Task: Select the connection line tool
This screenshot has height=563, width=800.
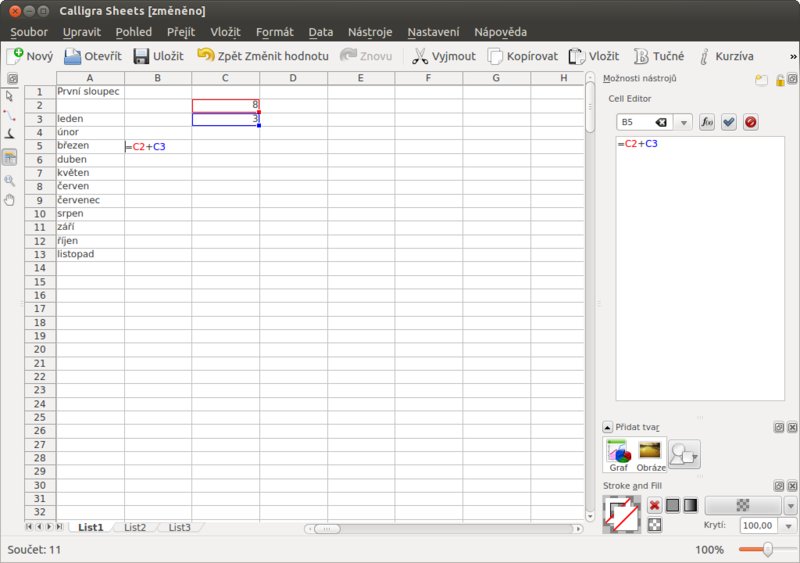Action: 9,115
